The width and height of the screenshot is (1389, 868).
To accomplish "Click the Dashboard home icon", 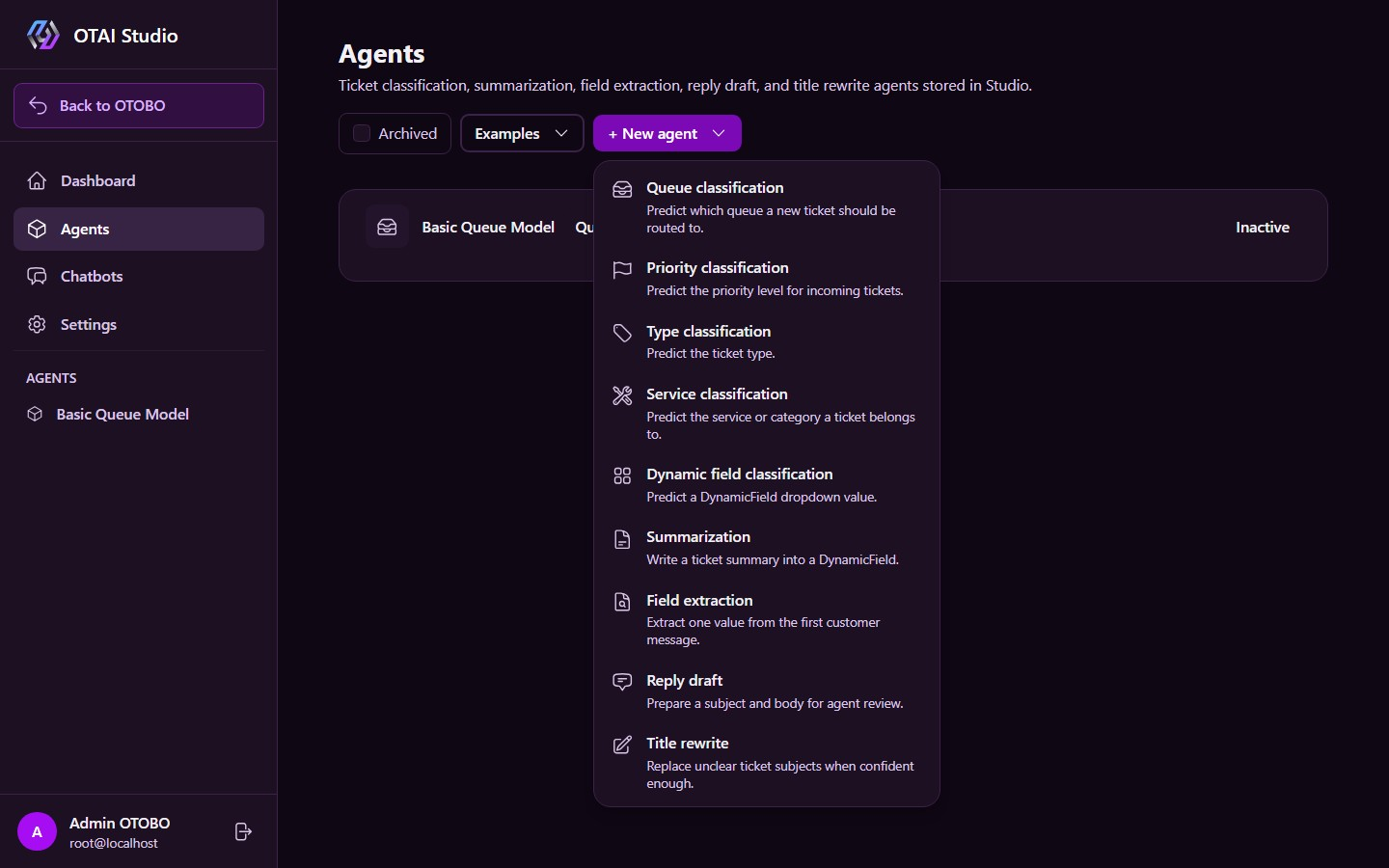I will [37, 180].
